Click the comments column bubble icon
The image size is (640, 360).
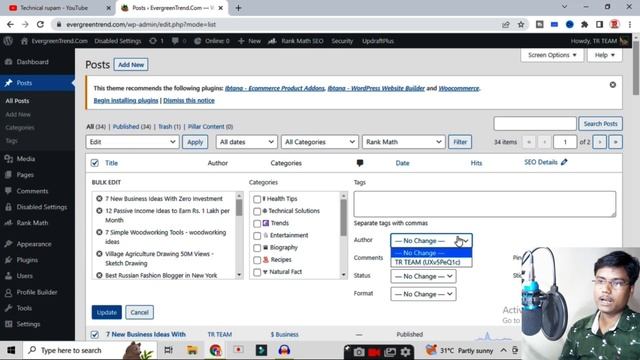coord(360,163)
